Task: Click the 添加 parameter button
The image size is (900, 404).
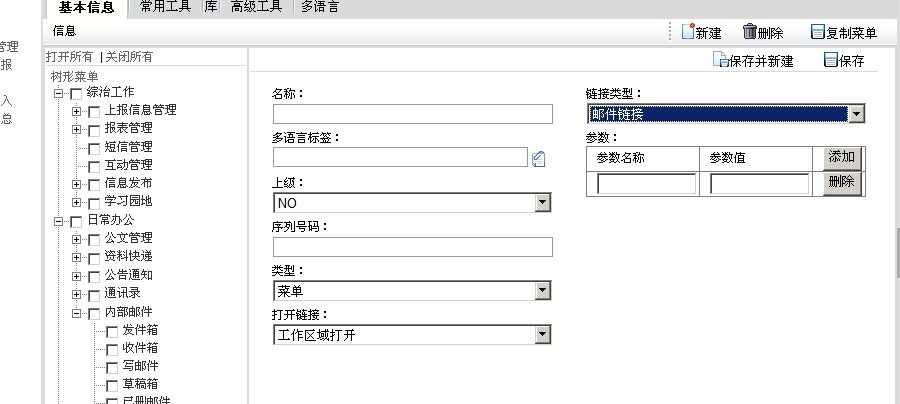Action: 842,158
